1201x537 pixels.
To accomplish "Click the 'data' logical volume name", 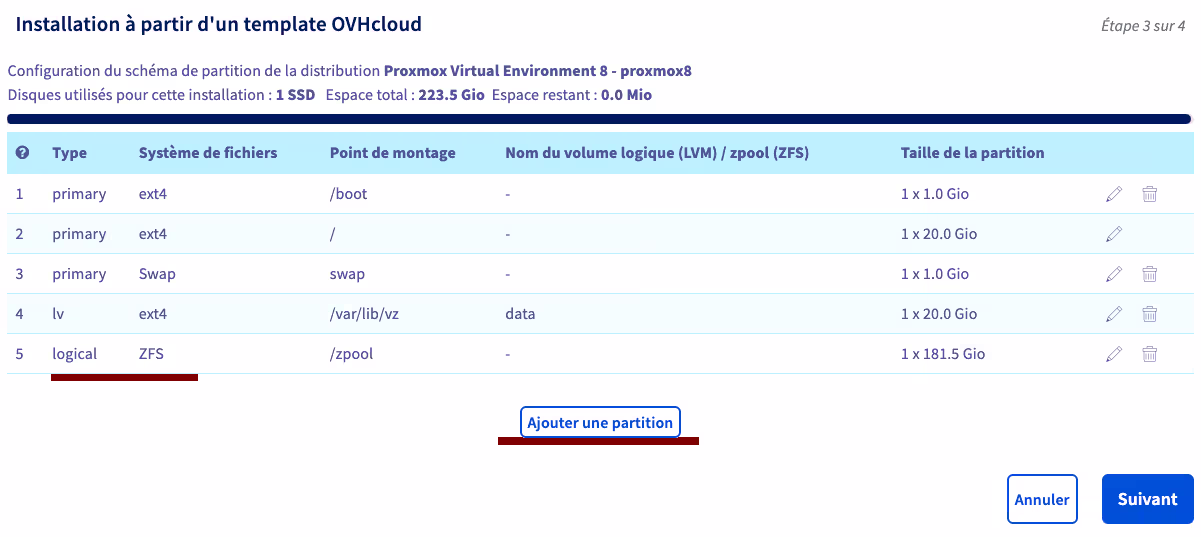I will click(520, 314).
